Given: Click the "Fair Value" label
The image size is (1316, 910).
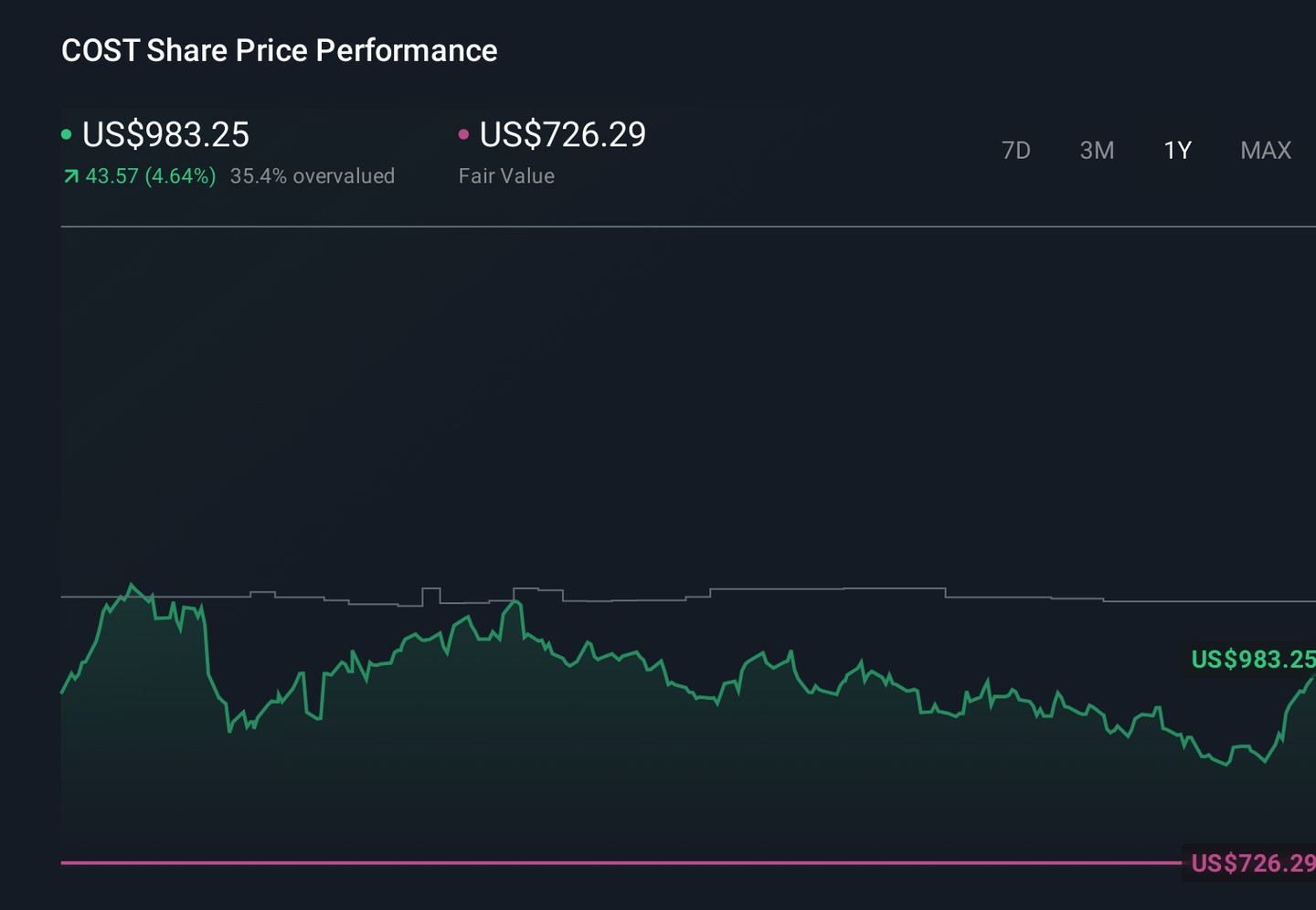Looking at the screenshot, I should click(x=506, y=176).
